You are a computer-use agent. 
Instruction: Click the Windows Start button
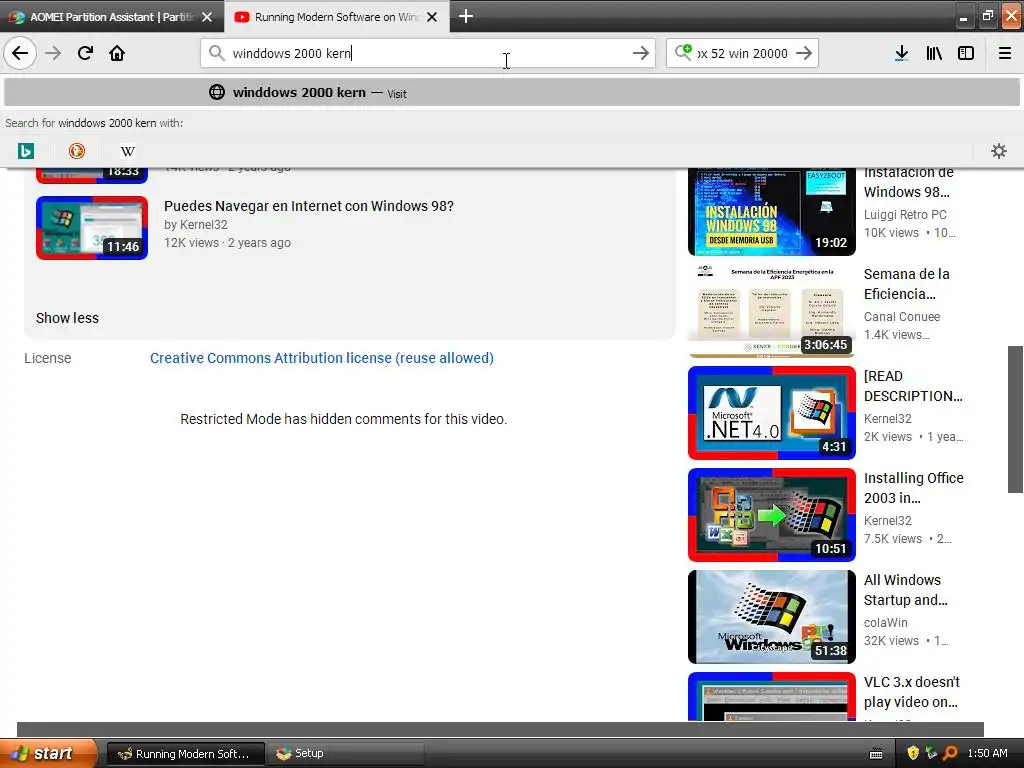click(48, 753)
